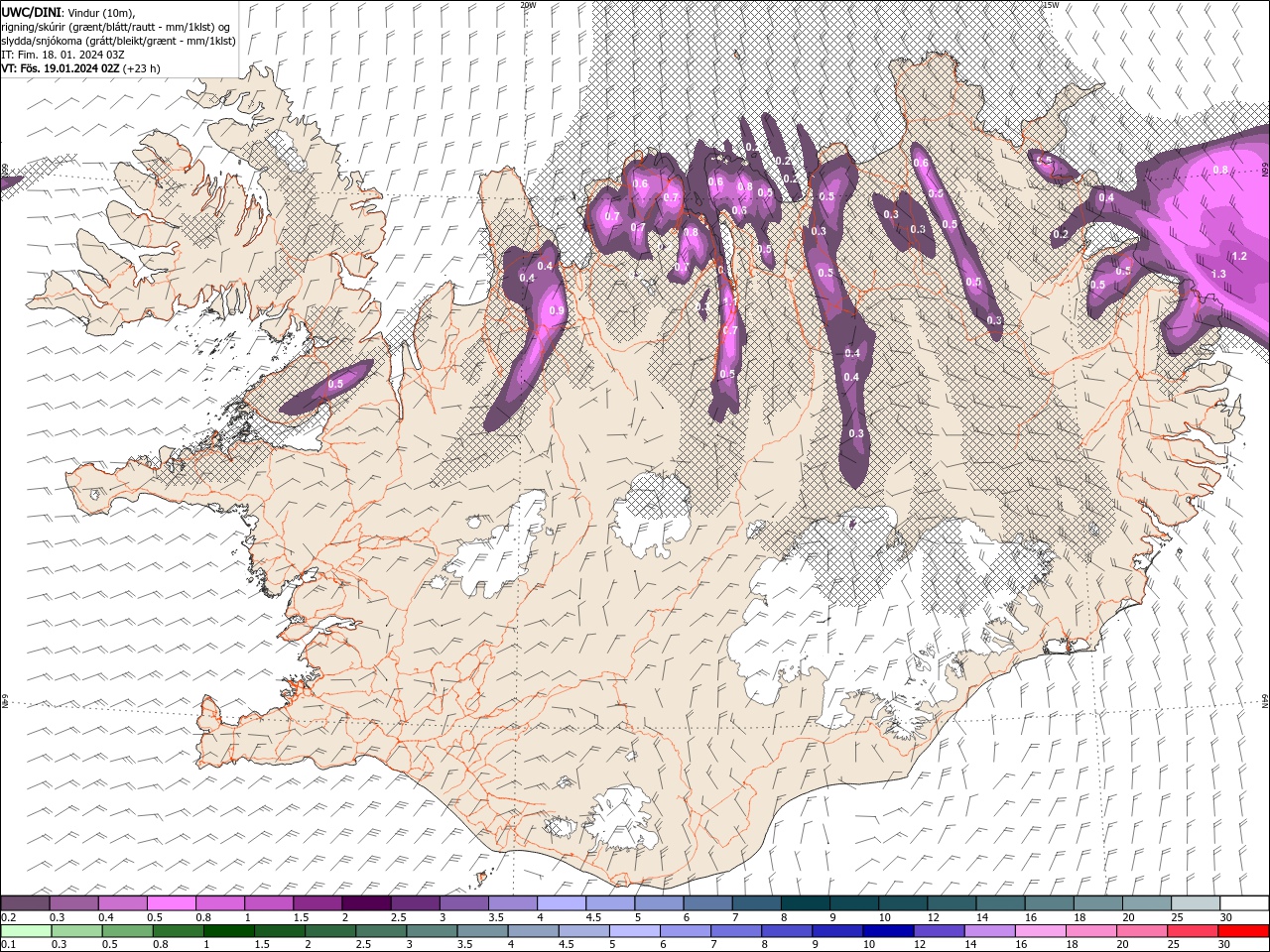Select the rain scale swatch between 3.5 and 4
Screen dimensions: 1270x952
pyautogui.click(x=482, y=931)
